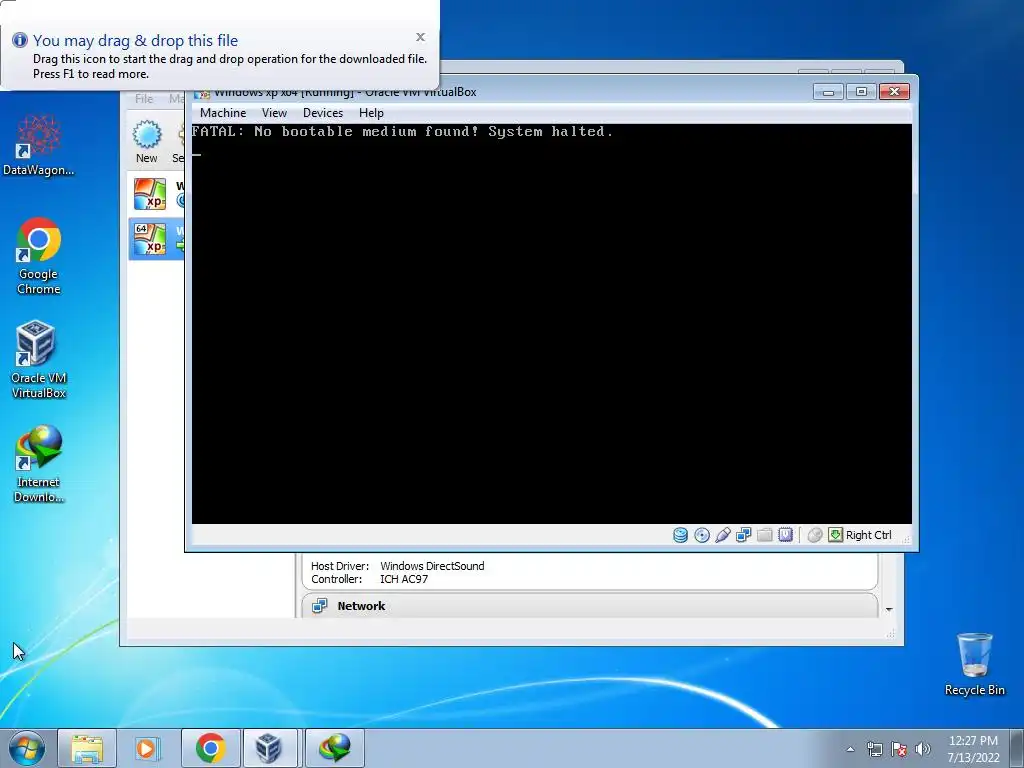Viewport: 1024px width, 768px height.
Task: Maximize the VirtualBox VM window
Action: [x=861, y=92]
